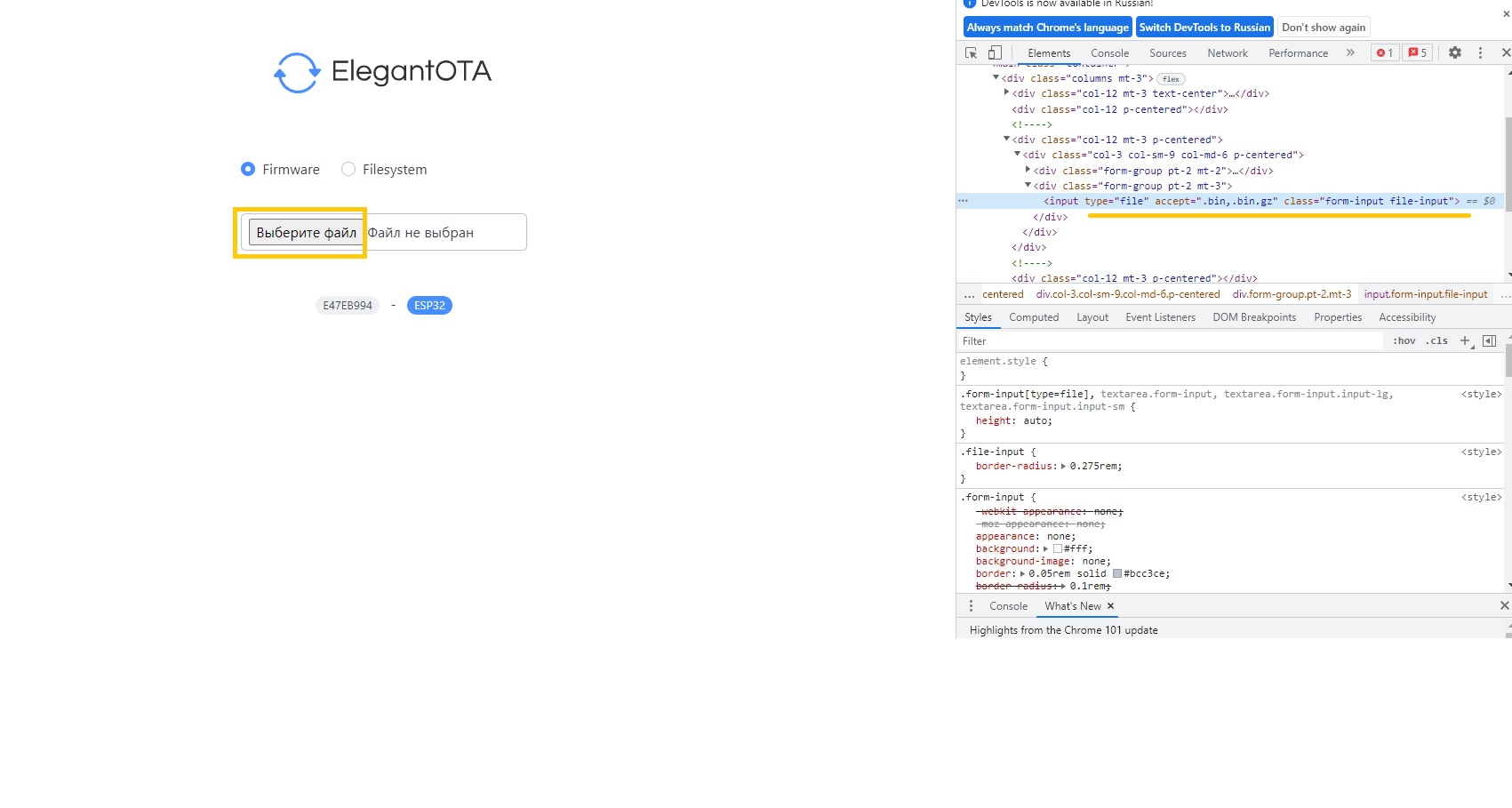
Task: Collapse the first col-12 mt-3 p-centered div
Action: [1006, 139]
